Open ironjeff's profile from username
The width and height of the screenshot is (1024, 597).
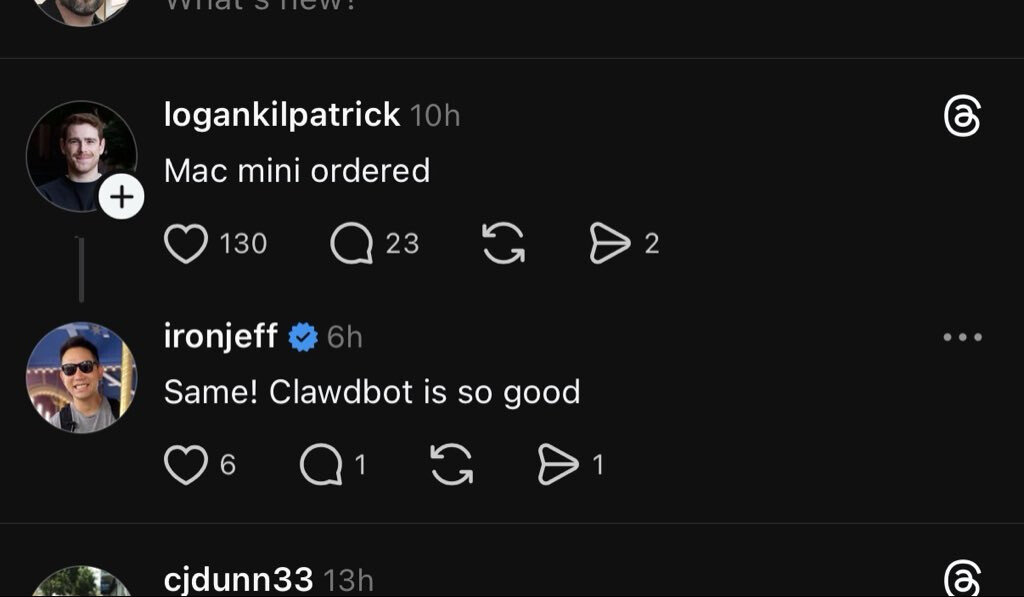pyautogui.click(x=221, y=337)
